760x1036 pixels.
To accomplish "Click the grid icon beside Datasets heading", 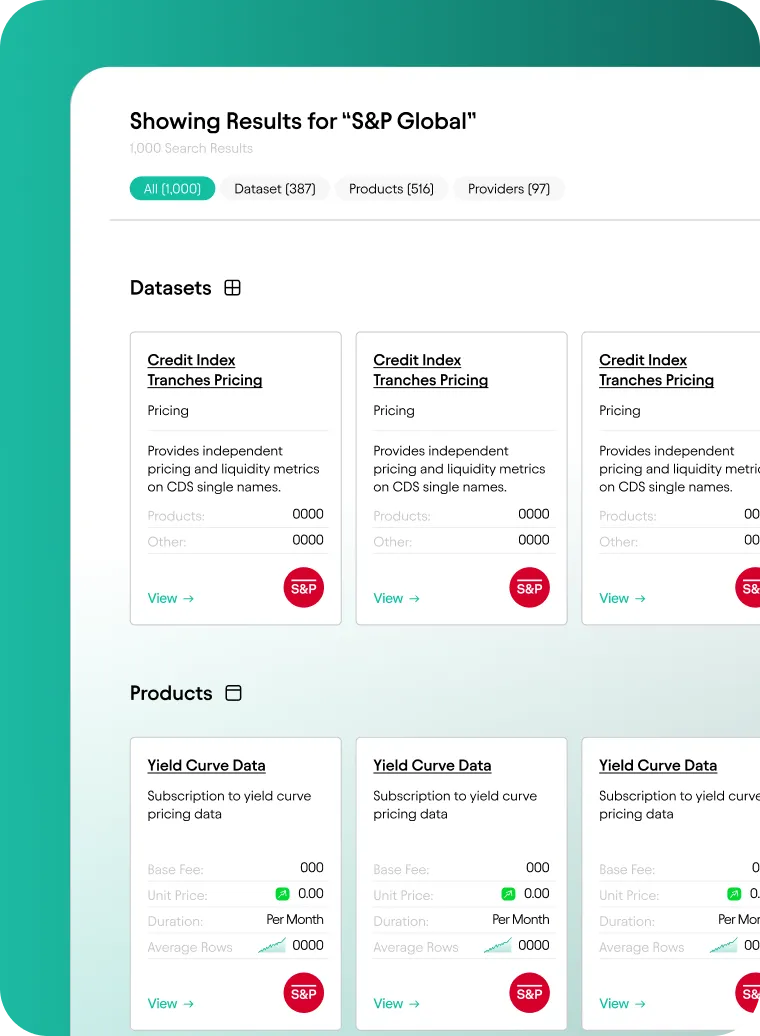I will [x=233, y=287].
